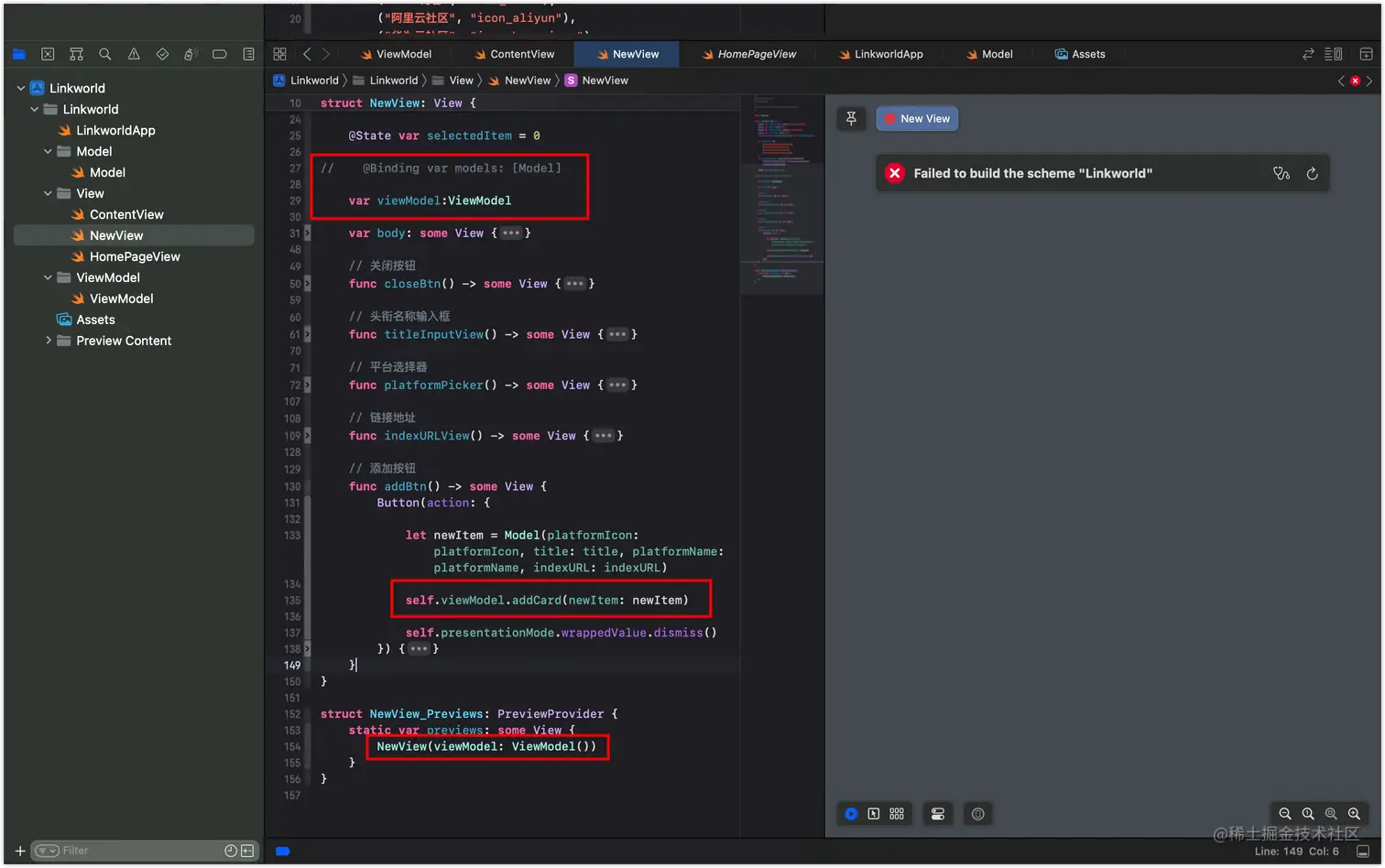Screen dimensions: 1385x868
Task: Open the related items grid menu
Action: coord(280,54)
